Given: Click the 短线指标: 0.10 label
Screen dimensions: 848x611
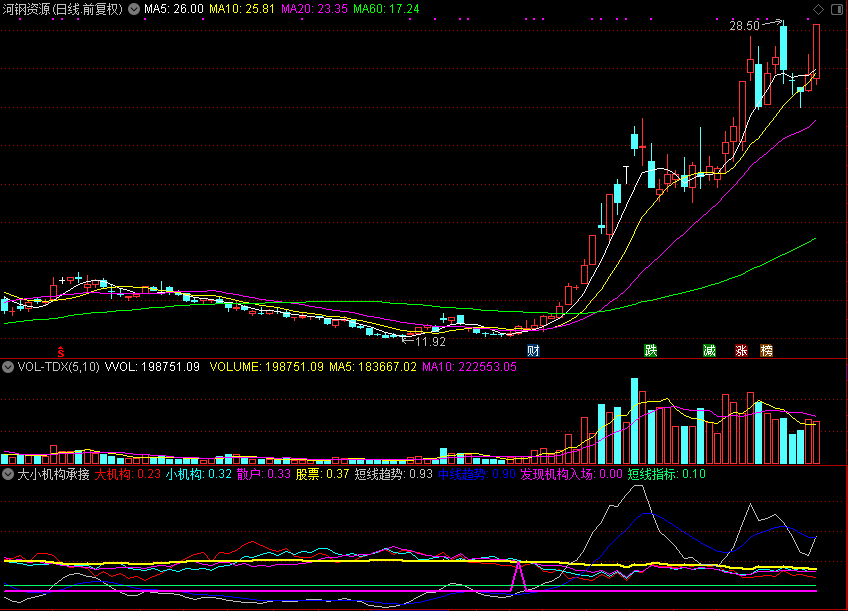Looking at the screenshot, I should click(x=667, y=475).
